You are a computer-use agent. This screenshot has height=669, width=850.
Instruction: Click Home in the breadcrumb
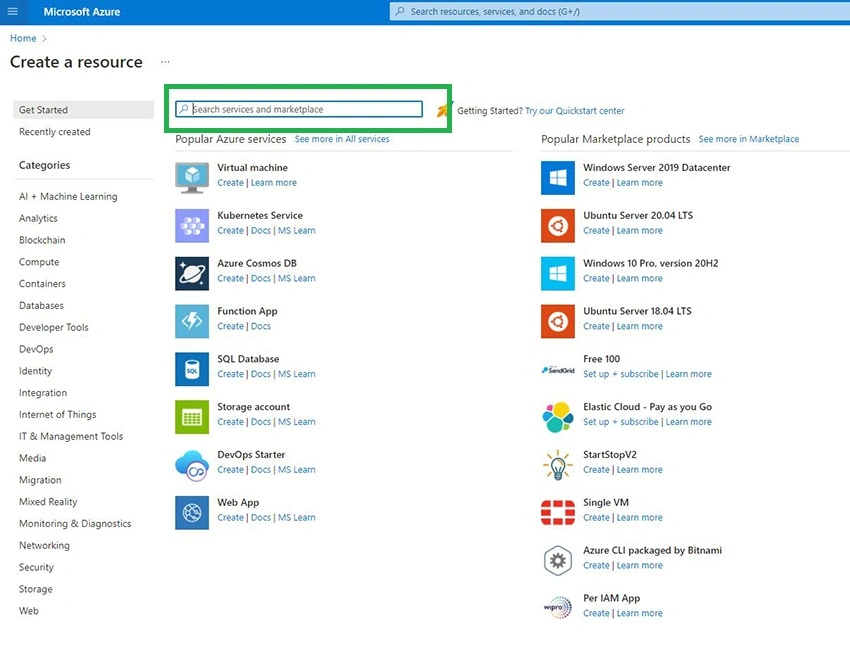pyautogui.click(x=23, y=38)
